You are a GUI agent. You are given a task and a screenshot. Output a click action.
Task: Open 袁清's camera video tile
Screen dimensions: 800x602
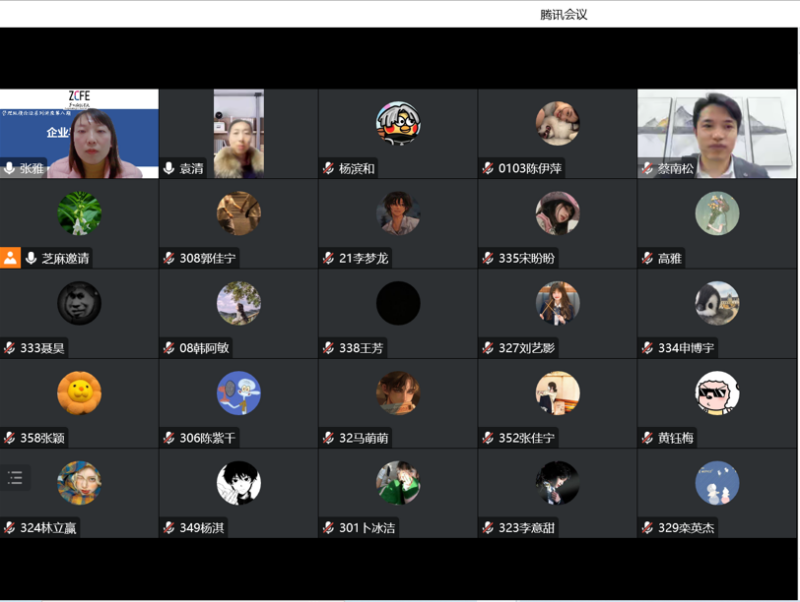[x=238, y=132]
